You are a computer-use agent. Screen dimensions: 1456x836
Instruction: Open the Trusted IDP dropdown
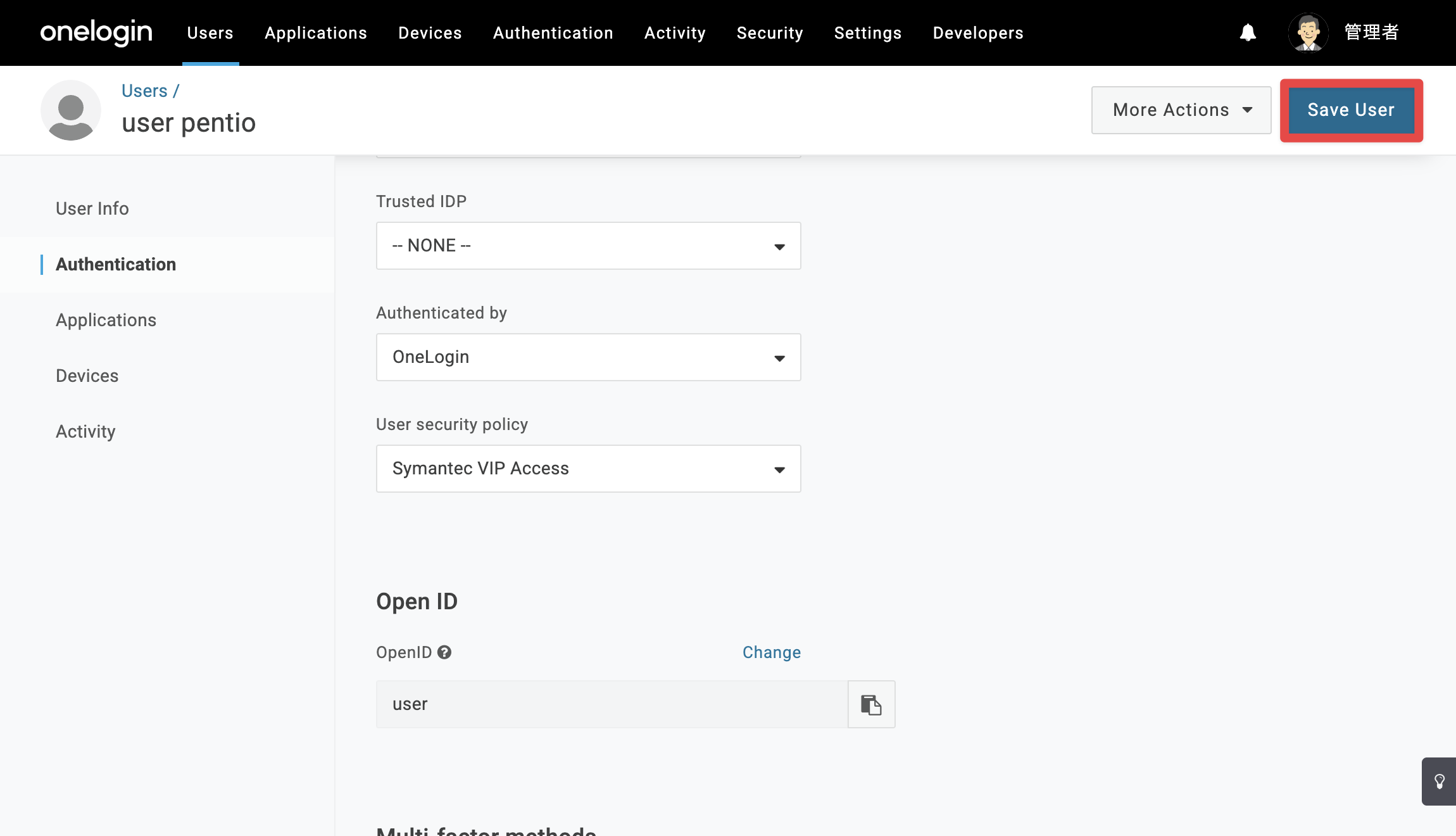click(589, 246)
